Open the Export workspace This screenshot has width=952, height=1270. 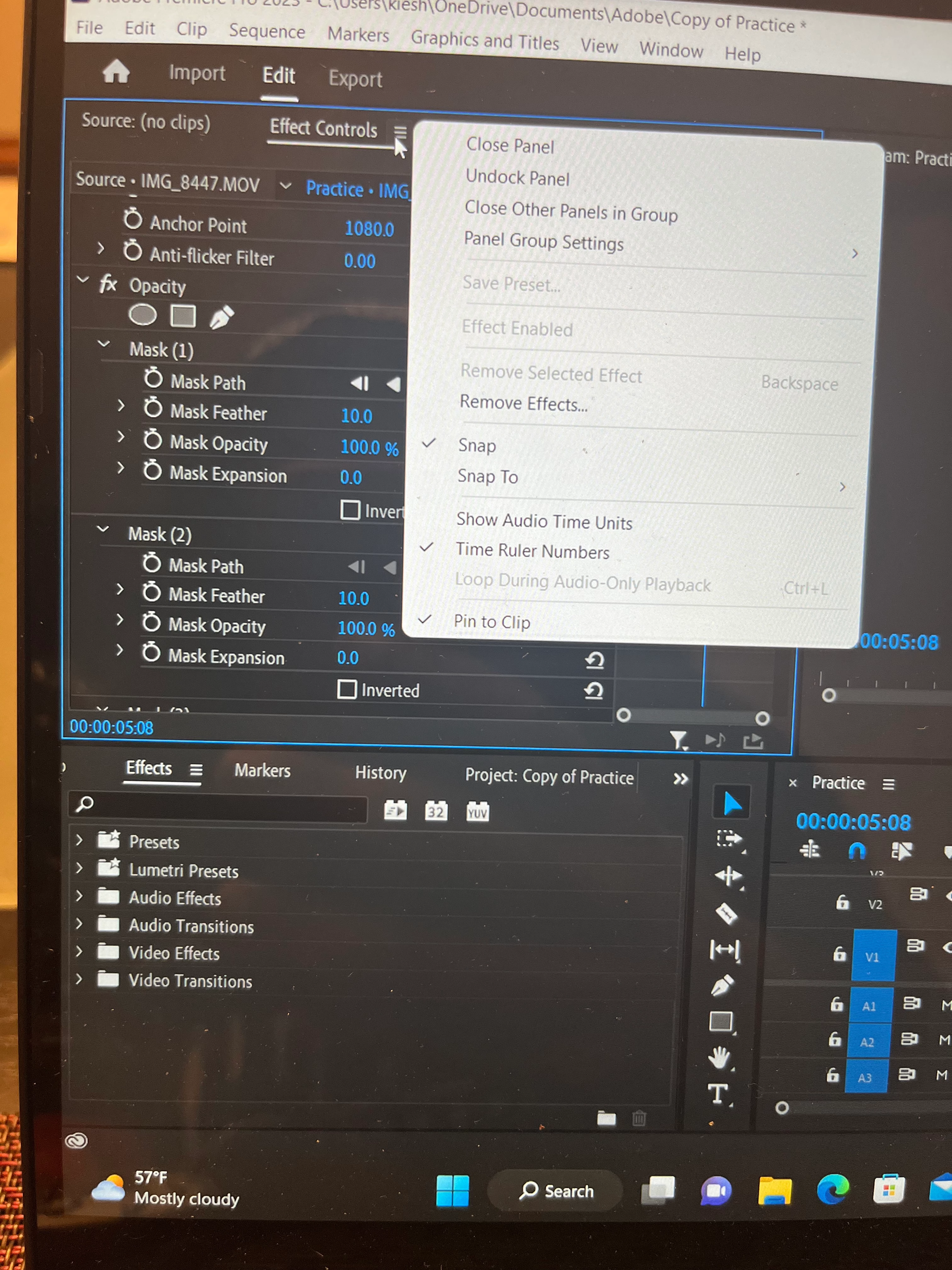point(355,79)
